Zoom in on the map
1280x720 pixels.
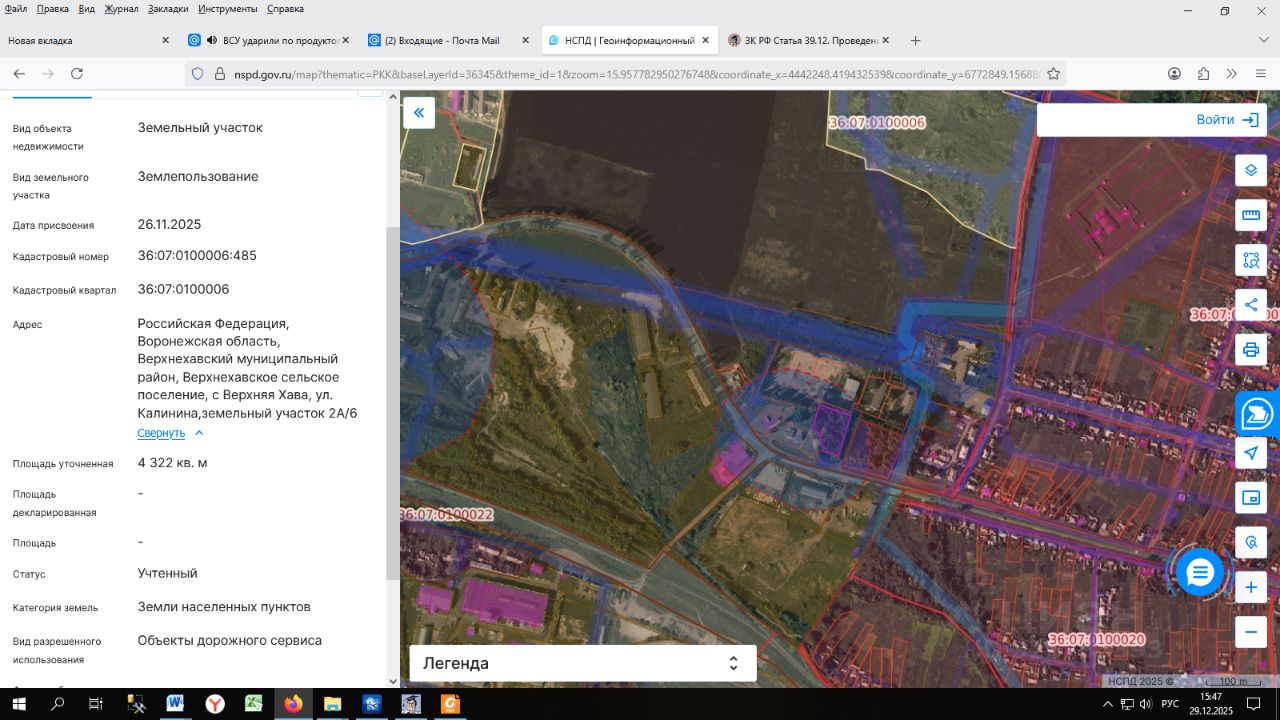1251,587
